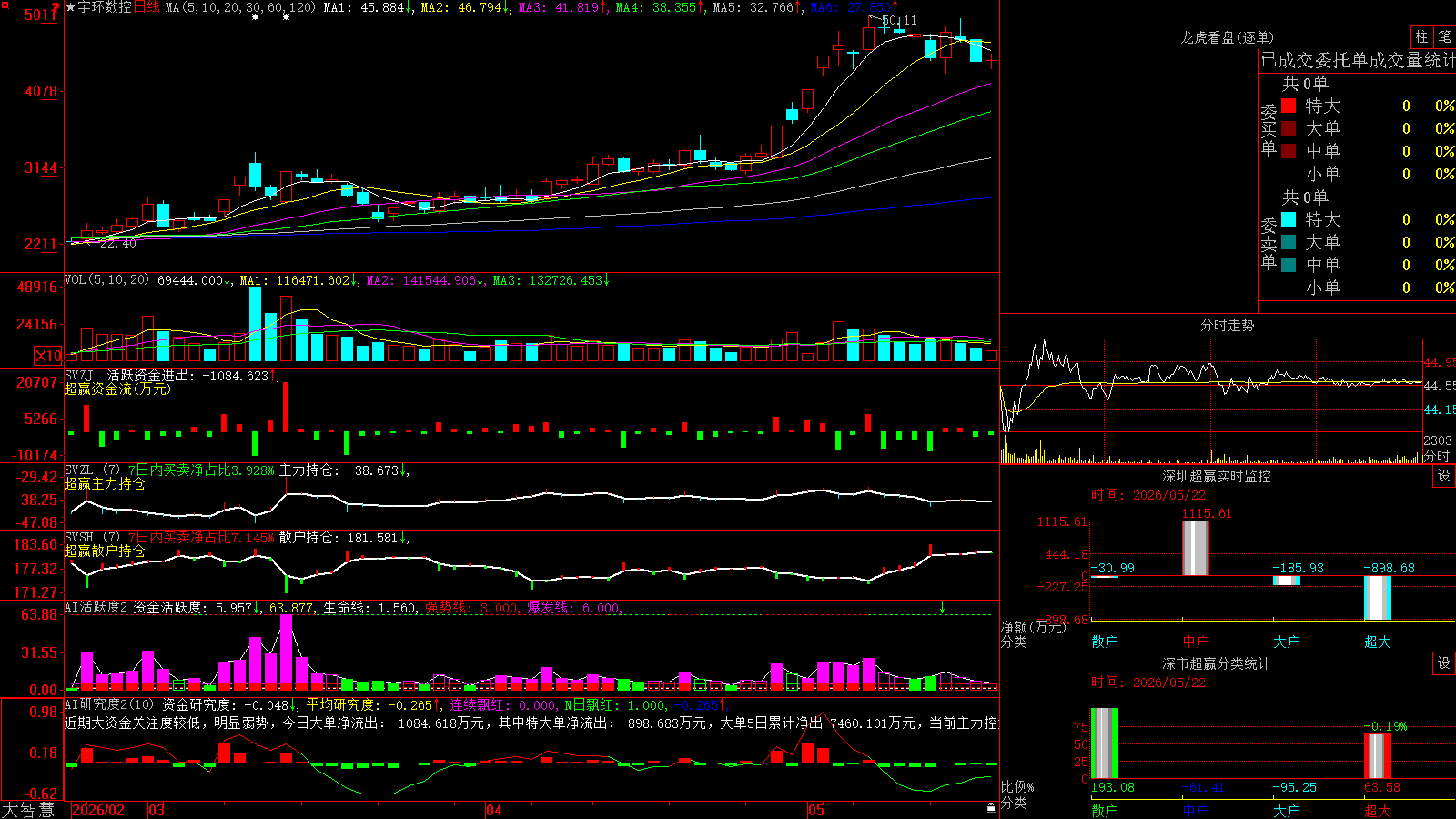Screen dimensions: 1456x819
Task: Open 设 settings for 深圳超赢实时监控
Action: 1444,476
